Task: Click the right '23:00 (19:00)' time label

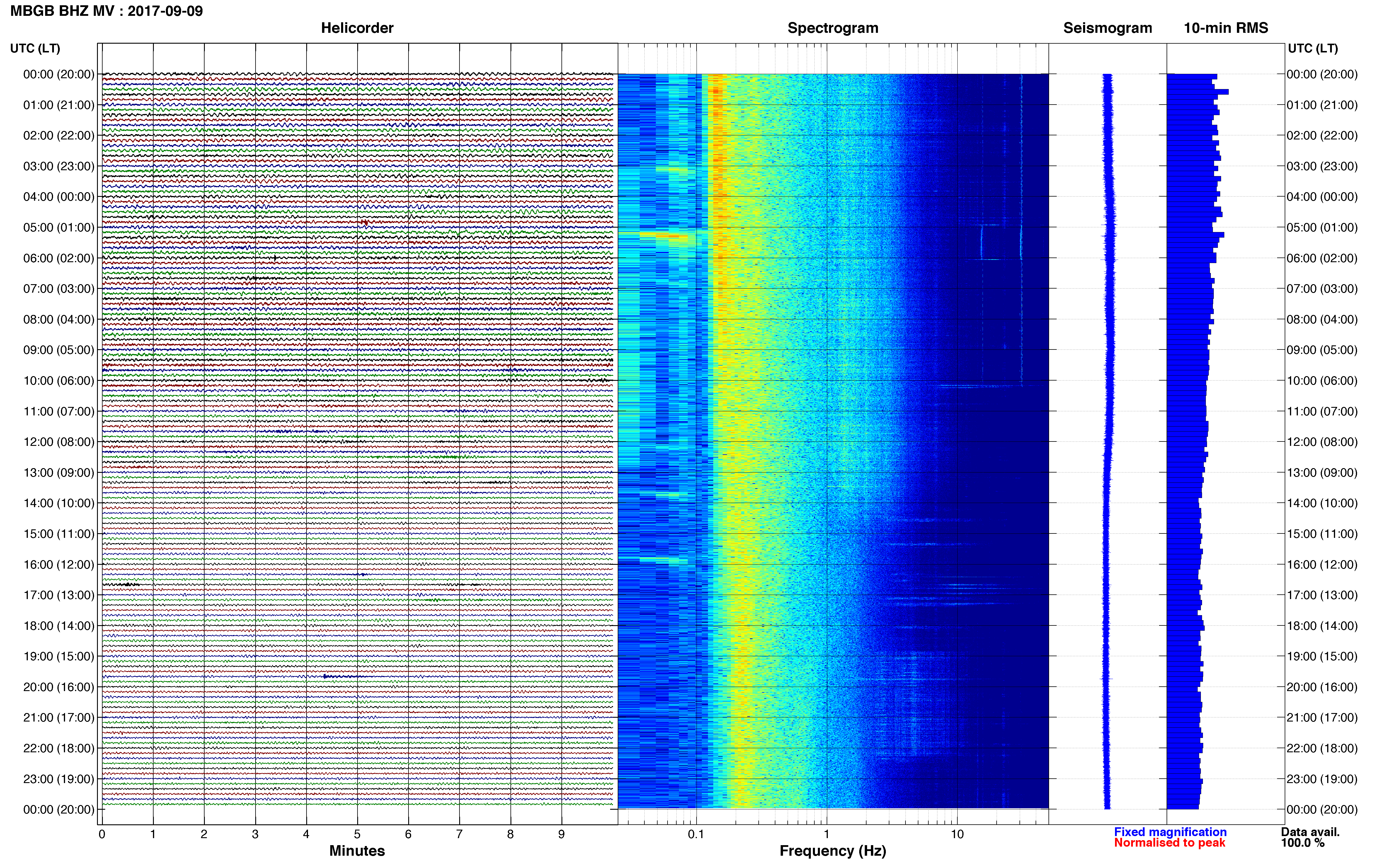Action: coord(1322,779)
